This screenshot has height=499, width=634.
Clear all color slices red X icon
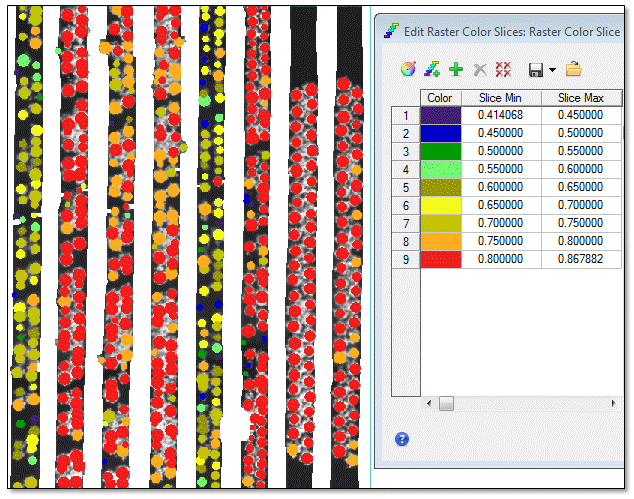[x=503, y=69]
